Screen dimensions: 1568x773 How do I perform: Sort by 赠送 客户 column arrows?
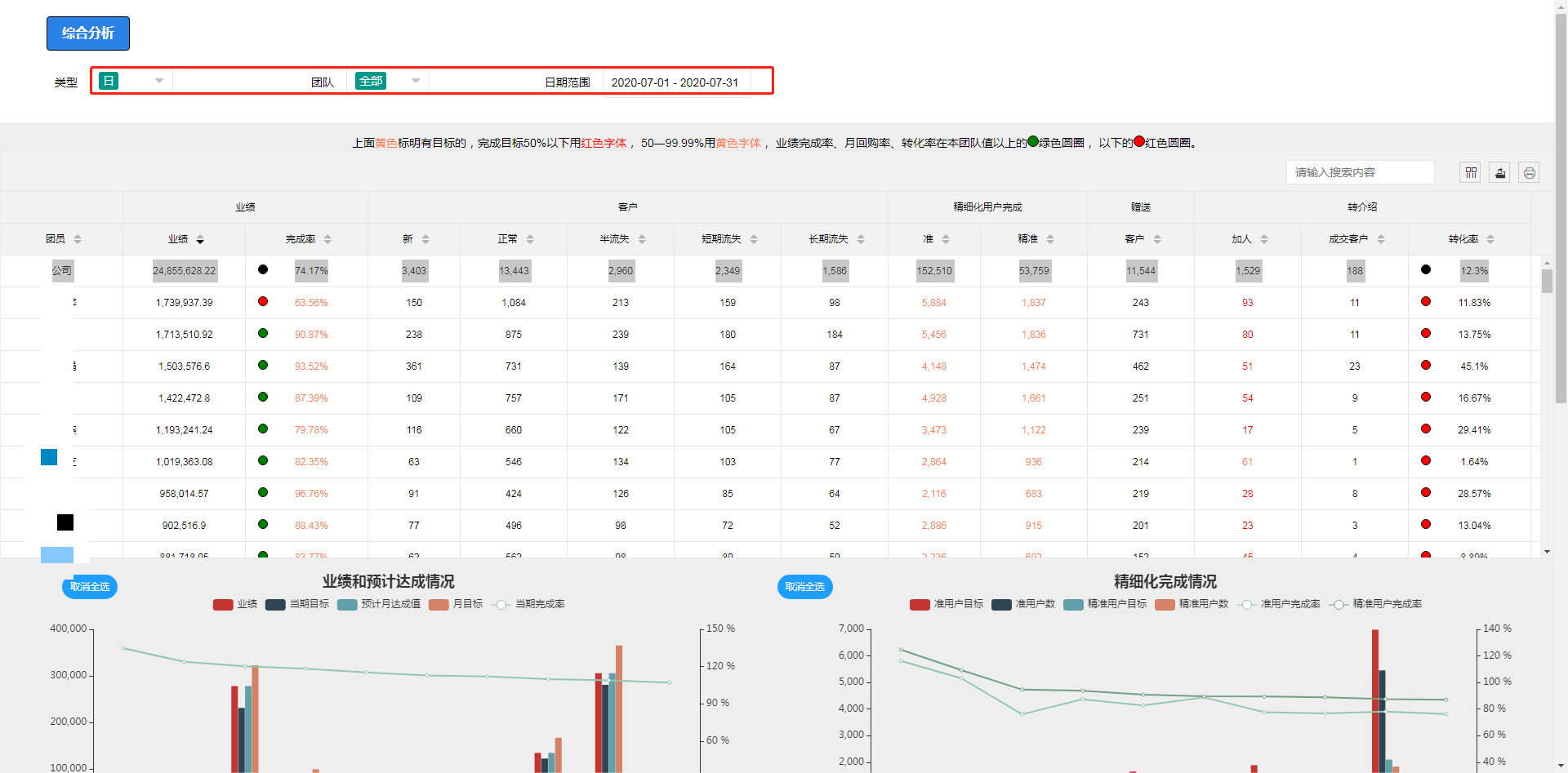[1157, 239]
